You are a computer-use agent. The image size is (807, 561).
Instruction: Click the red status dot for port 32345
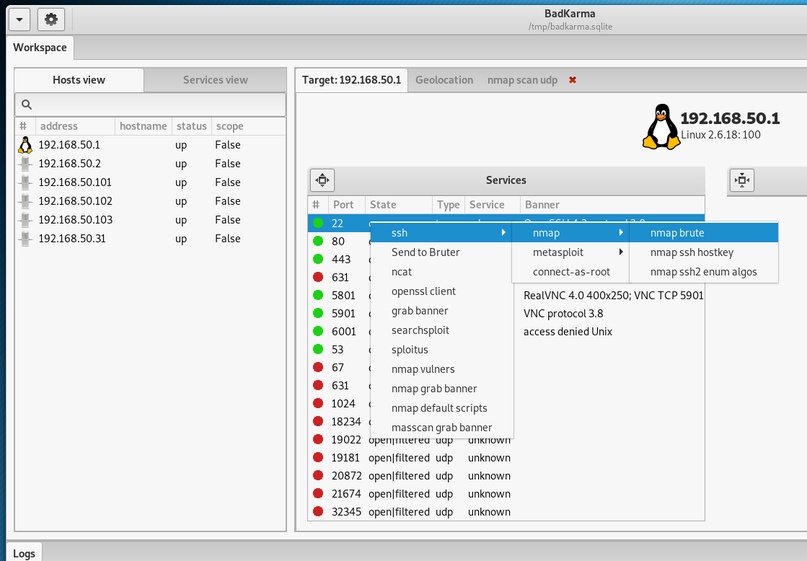coord(317,512)
